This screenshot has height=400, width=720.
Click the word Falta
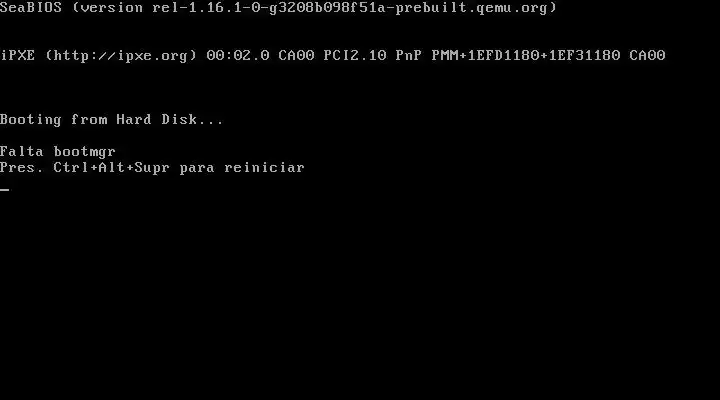pyautogui.click(x=22, y=152)
